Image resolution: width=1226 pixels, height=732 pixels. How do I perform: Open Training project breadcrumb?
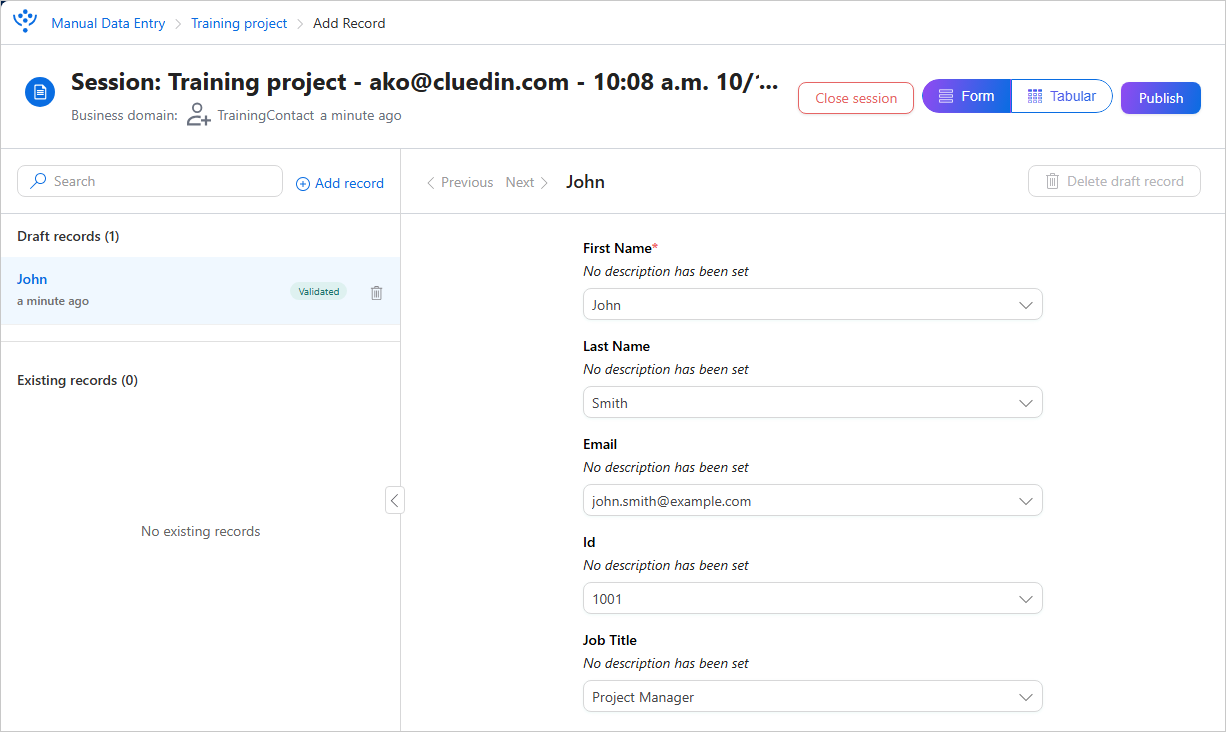[x=239, y=23]
